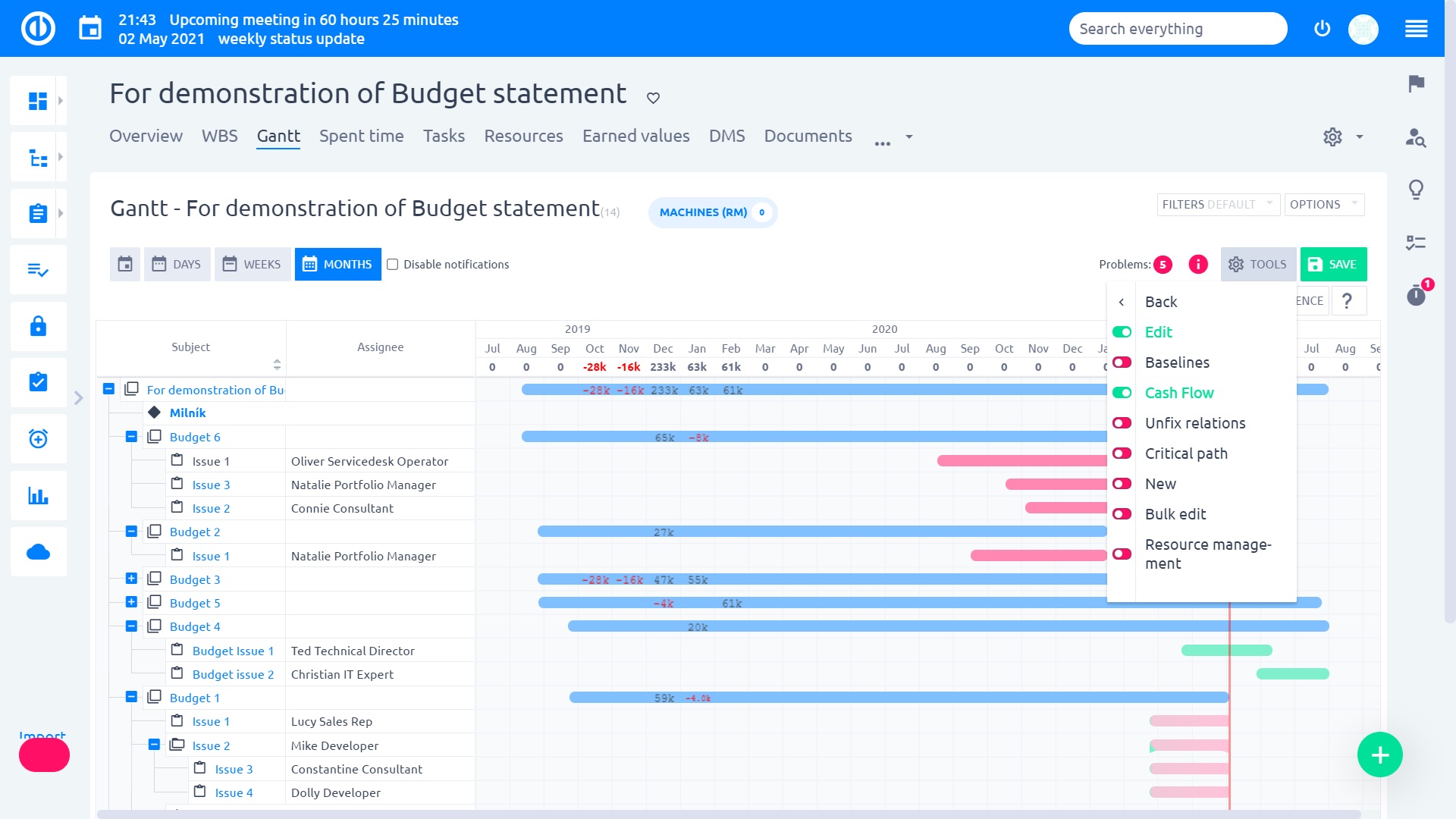Click the stopwatch timer icon with badge
1456x819 pixels.
point(1416,294)
